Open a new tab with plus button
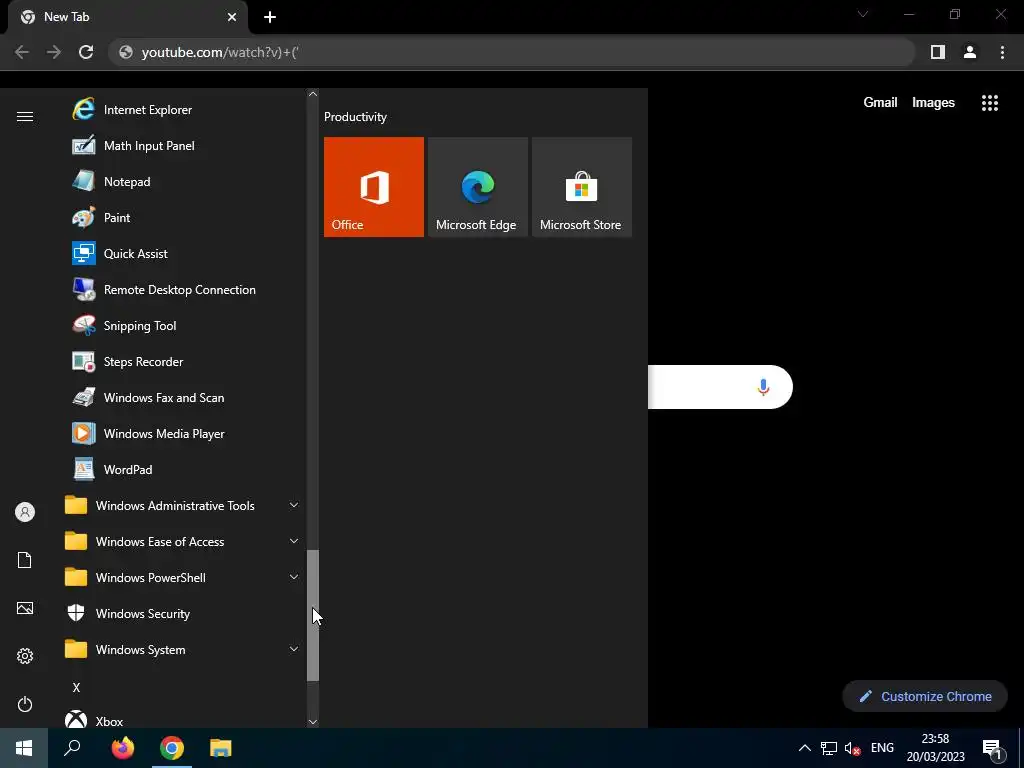 pos(270,18)
